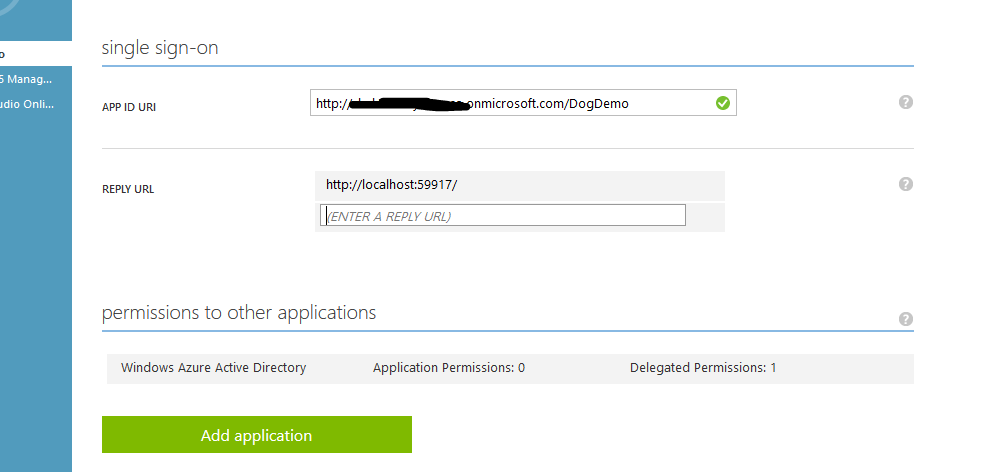Click 'permissions to other applications' heading
Image resolution: width=994 pixels, height=472 pixels.
pyautogui.click(x=239, y=313)
